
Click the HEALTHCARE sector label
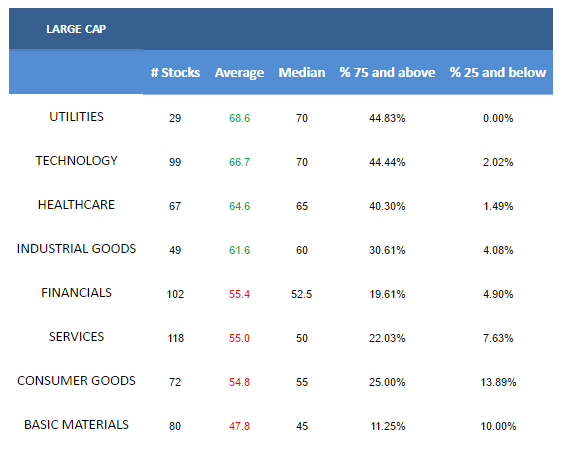click(x=76, y=205)
